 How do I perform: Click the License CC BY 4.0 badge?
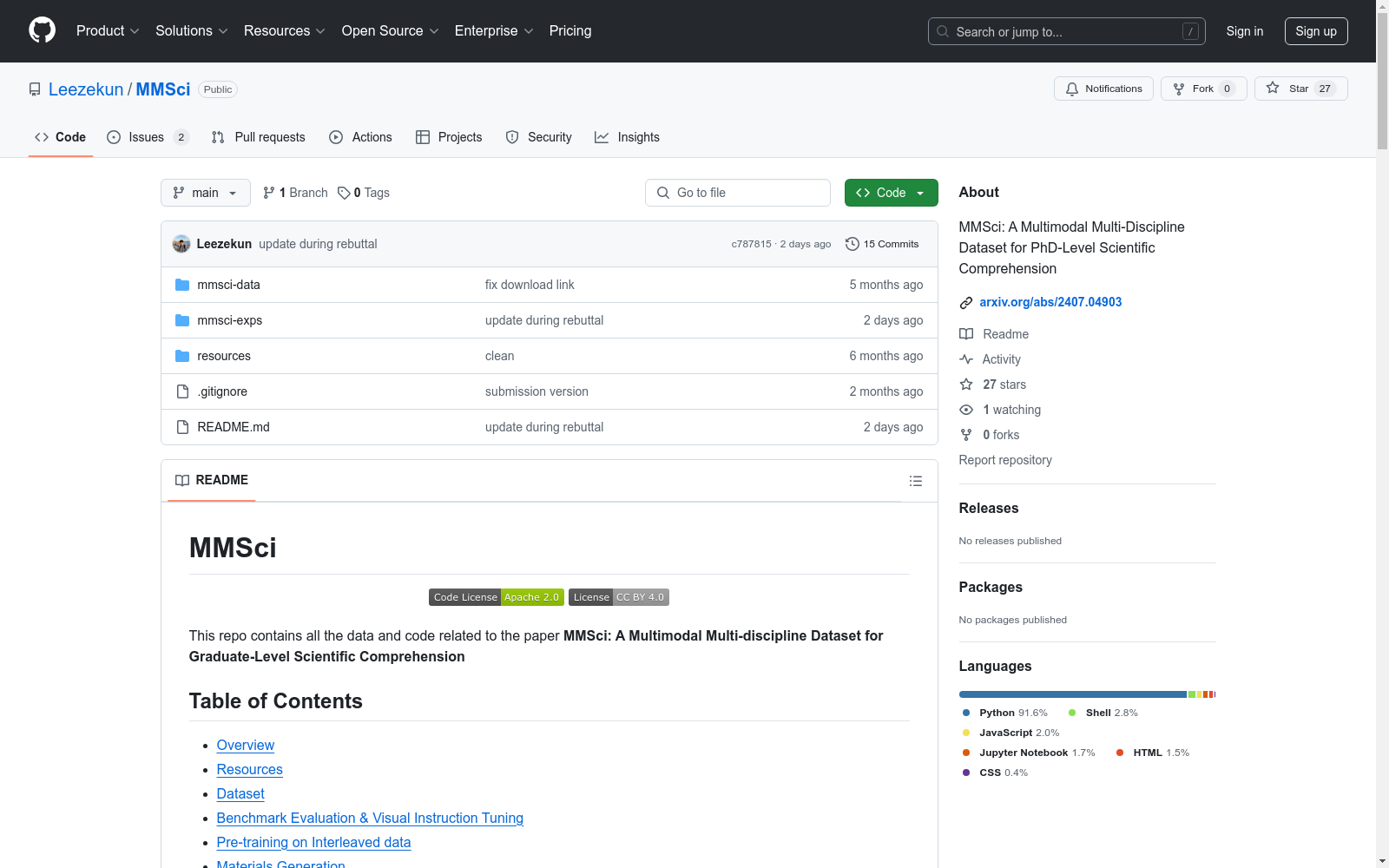pos(619,597)
